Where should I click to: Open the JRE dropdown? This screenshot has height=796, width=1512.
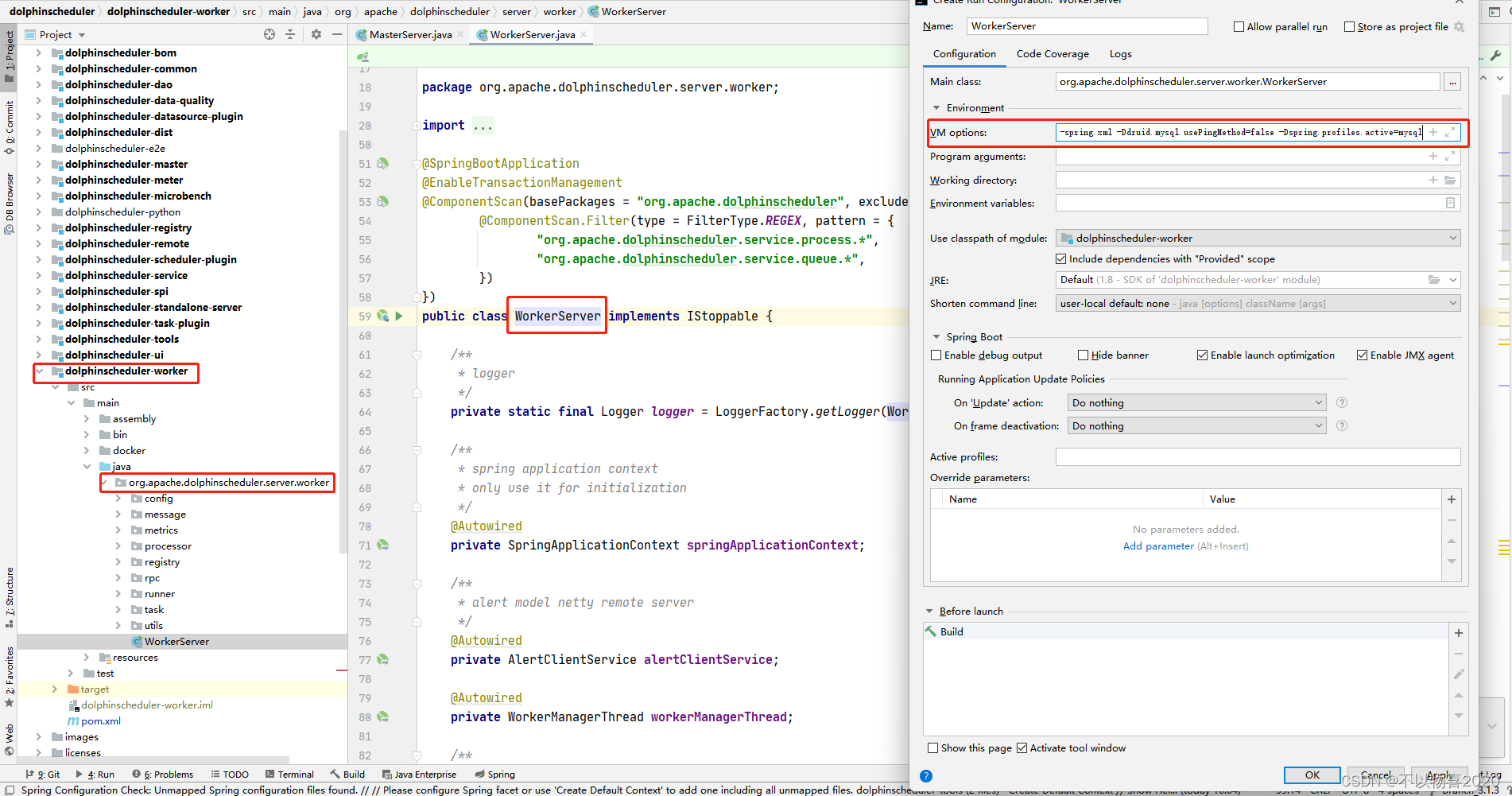coord(1453,280)
